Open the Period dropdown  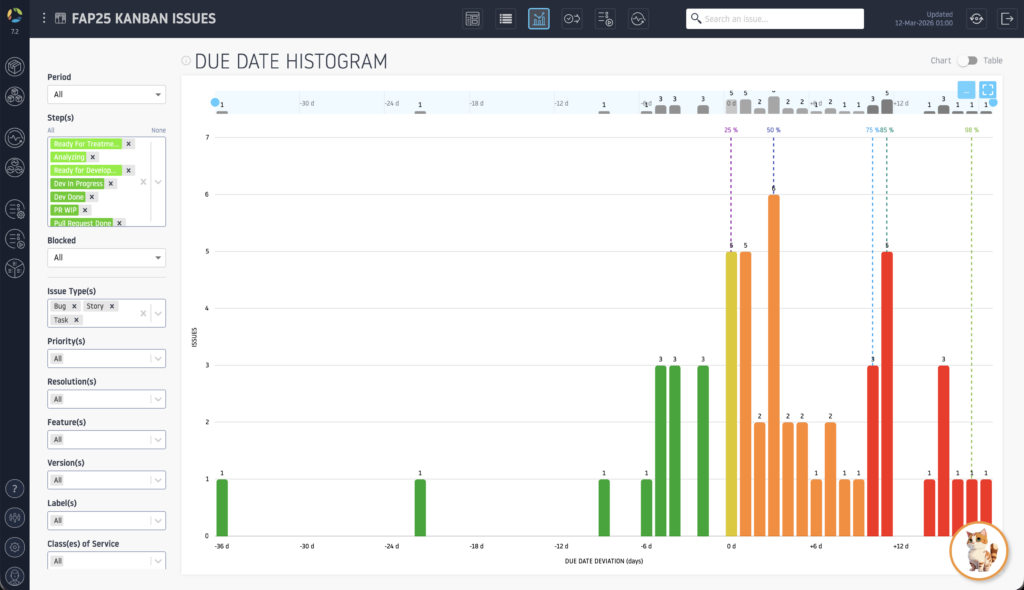106,94
